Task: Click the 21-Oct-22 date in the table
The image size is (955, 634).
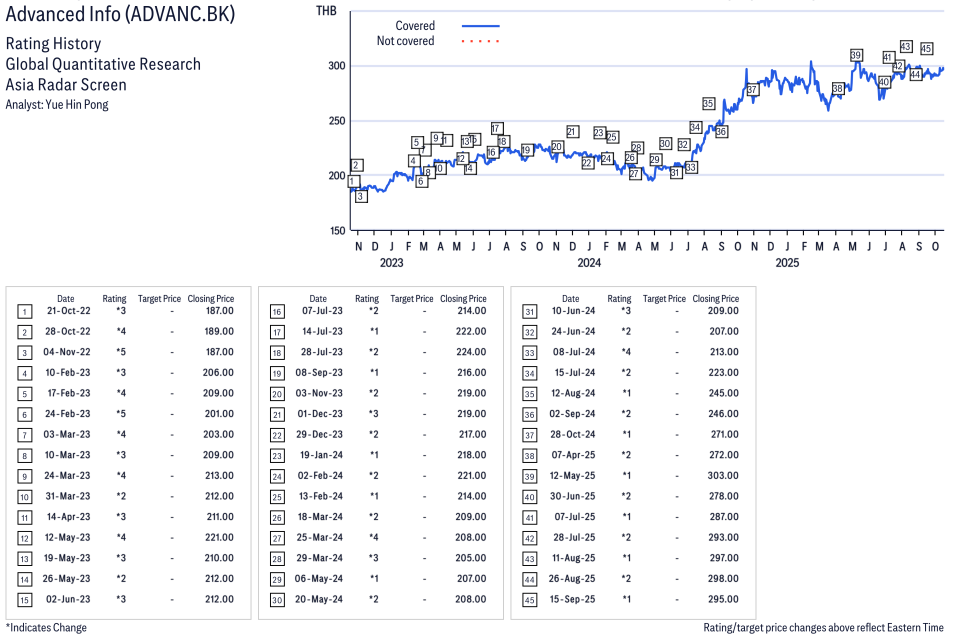Action: pyautogui.click(x=65, y=311)
